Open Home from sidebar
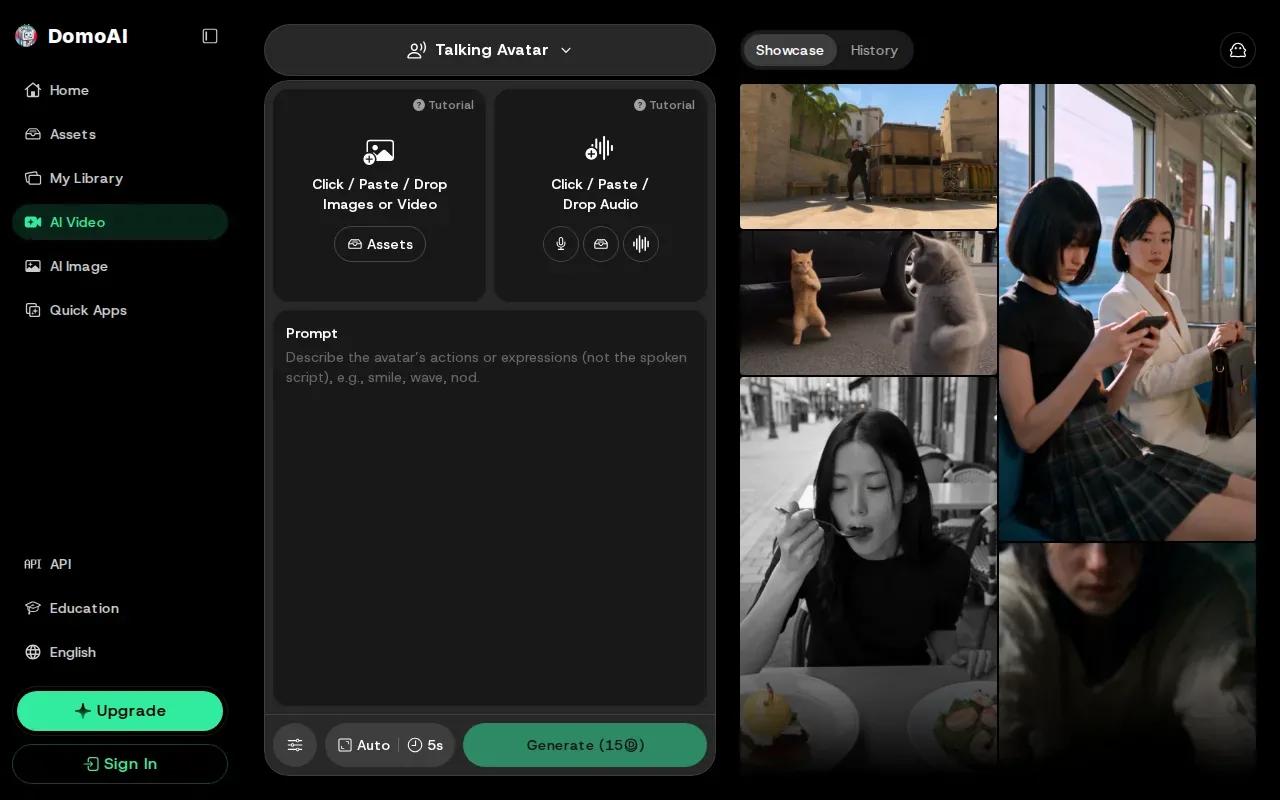1280x800 pixels. tap(120, 90)
